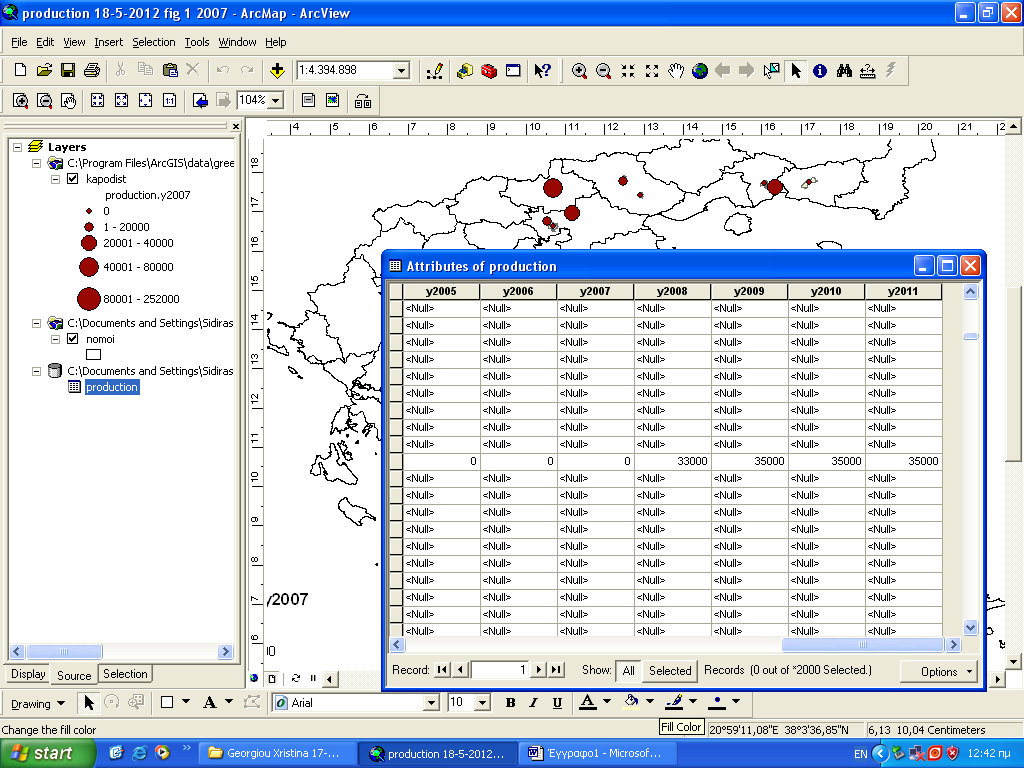Open the Insert menu
The width and height of the screenshot is (1024, 768).
click(x=108, y=42)
